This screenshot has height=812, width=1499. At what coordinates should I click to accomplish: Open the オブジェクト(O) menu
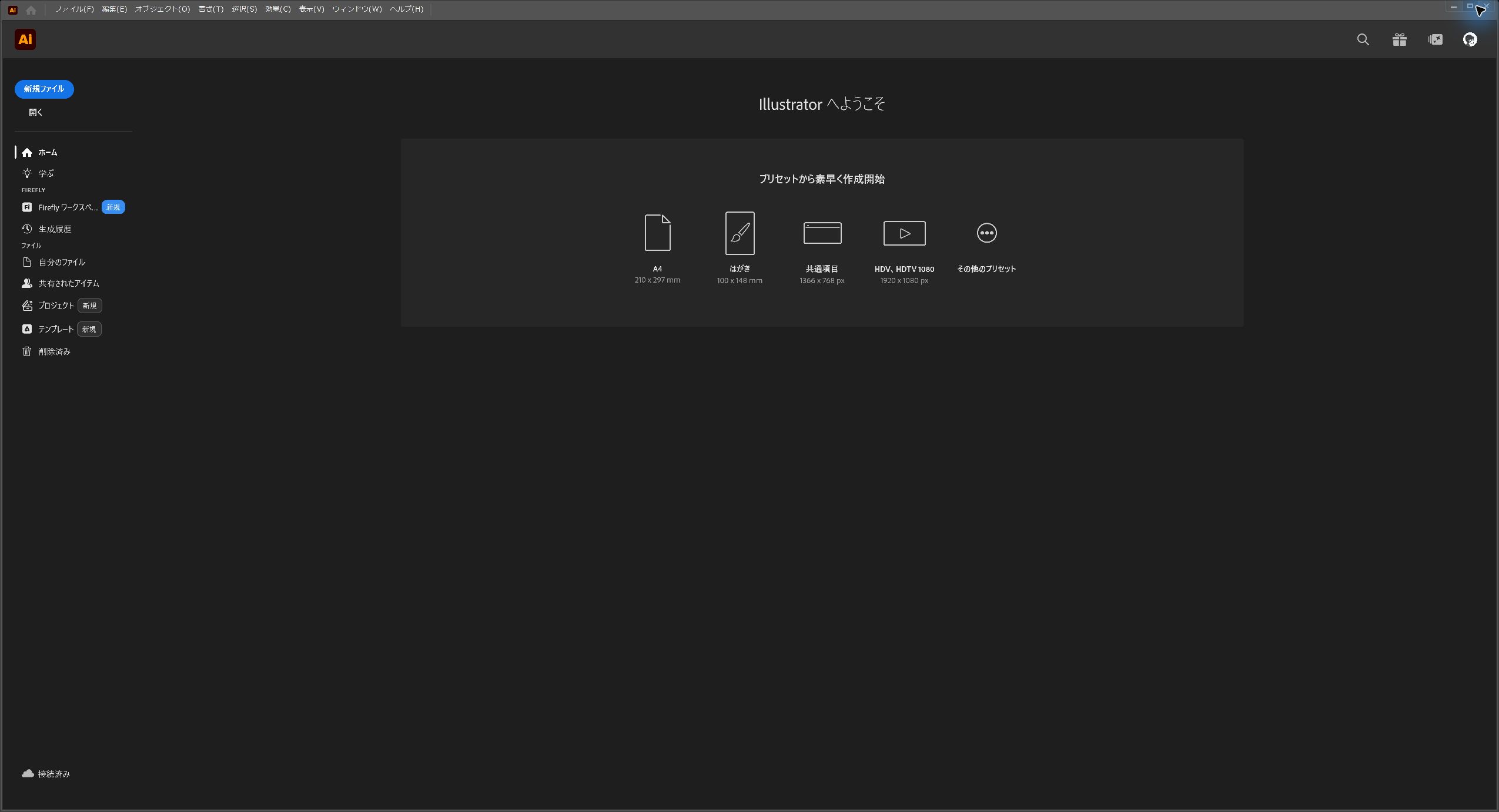coord(162,9)
